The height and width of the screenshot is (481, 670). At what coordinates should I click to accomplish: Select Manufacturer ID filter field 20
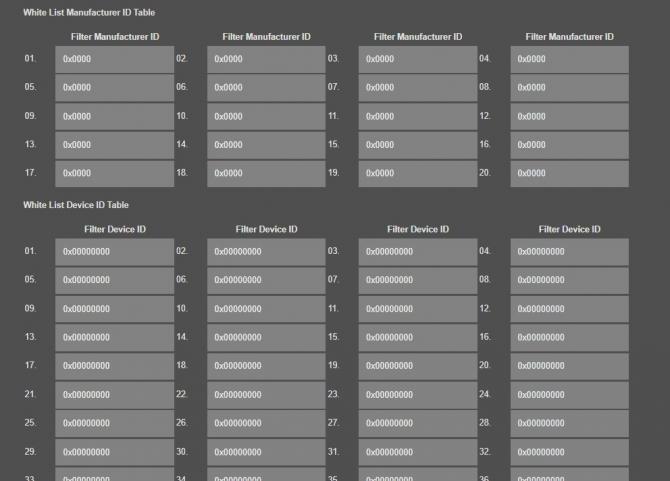(x=569, y=173)
